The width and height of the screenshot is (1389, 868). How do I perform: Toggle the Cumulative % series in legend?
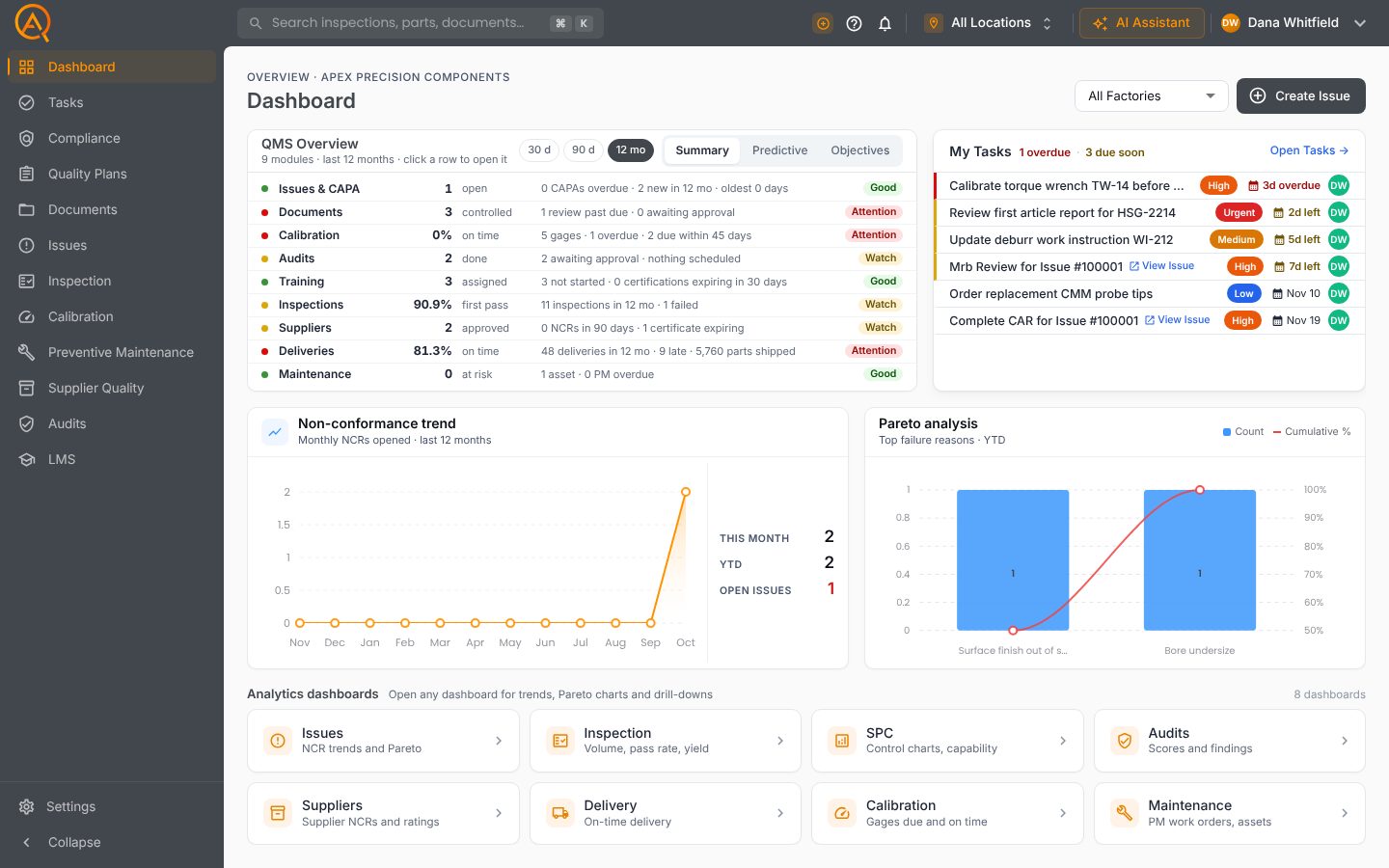pyautogui.click(x=1312, y=432)
